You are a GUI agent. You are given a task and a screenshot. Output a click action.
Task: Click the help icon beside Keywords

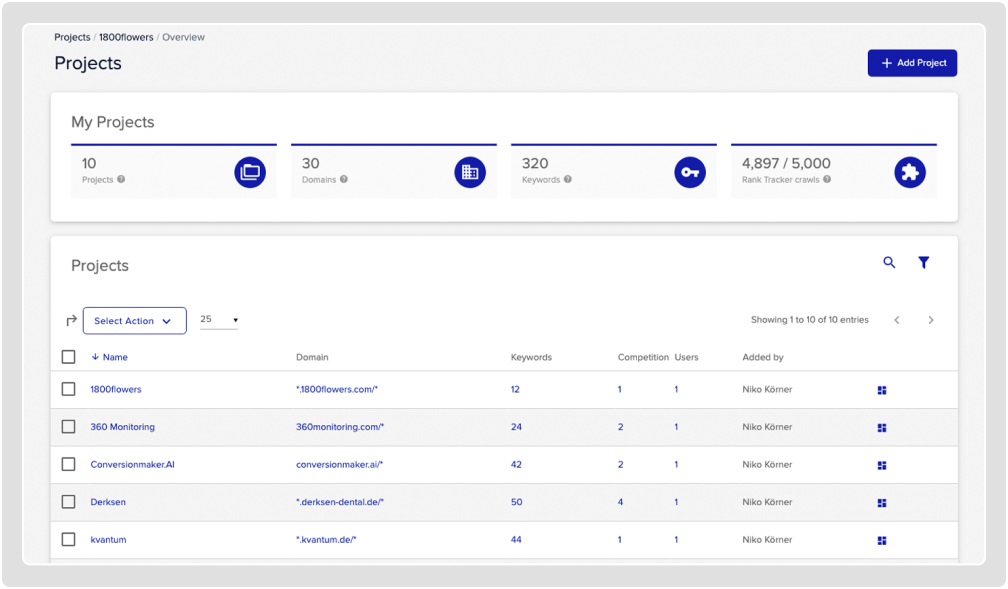567,180
